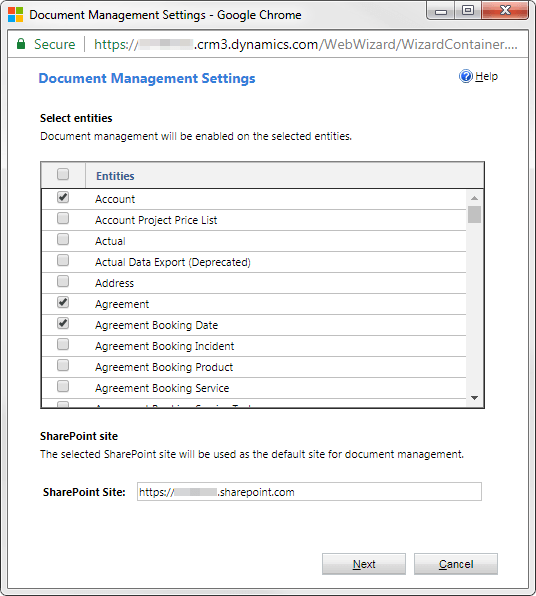Select the Agreement Booking Product row text

pos(164,367)
